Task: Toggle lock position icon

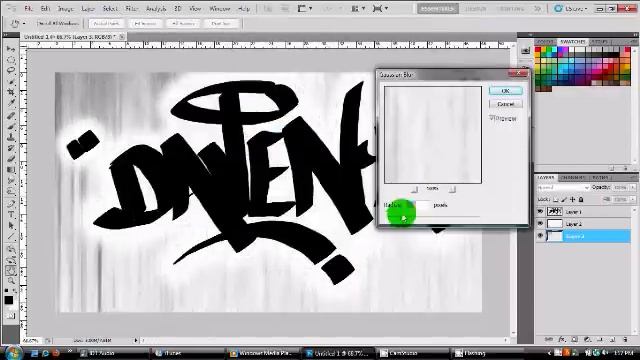Action: pyautogui.click(x=572, y=200)
